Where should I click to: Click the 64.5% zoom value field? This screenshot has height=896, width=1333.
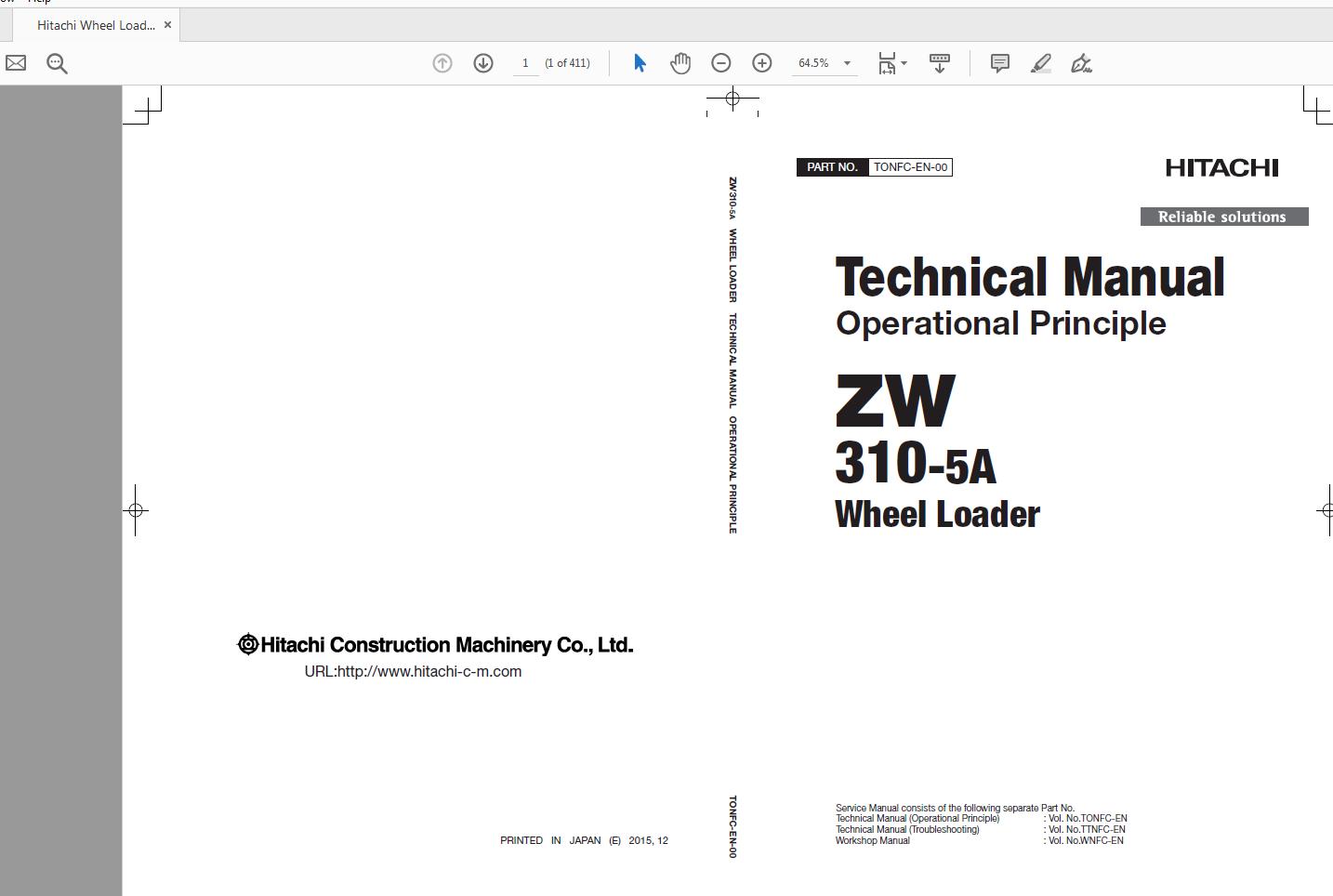click(814, 63)
